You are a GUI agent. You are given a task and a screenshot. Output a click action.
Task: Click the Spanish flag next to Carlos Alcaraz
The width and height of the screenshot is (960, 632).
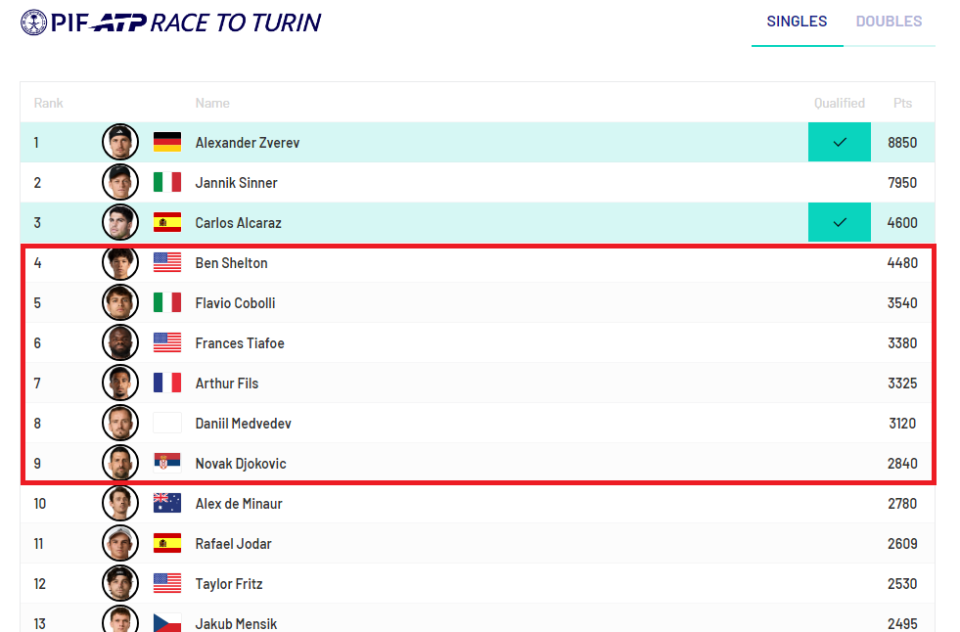167,222
